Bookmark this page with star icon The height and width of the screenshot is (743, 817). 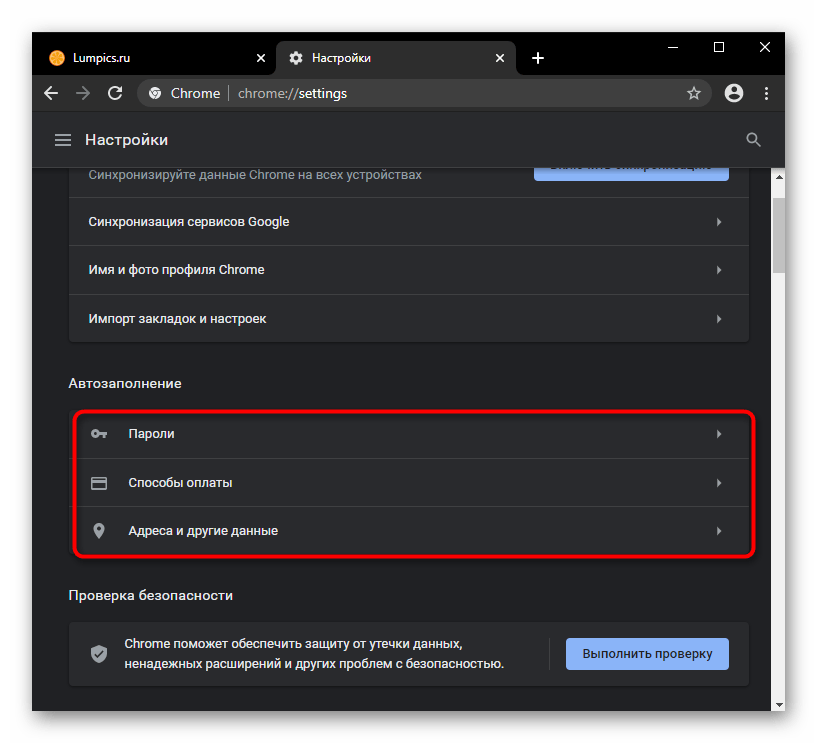[693, 93]
